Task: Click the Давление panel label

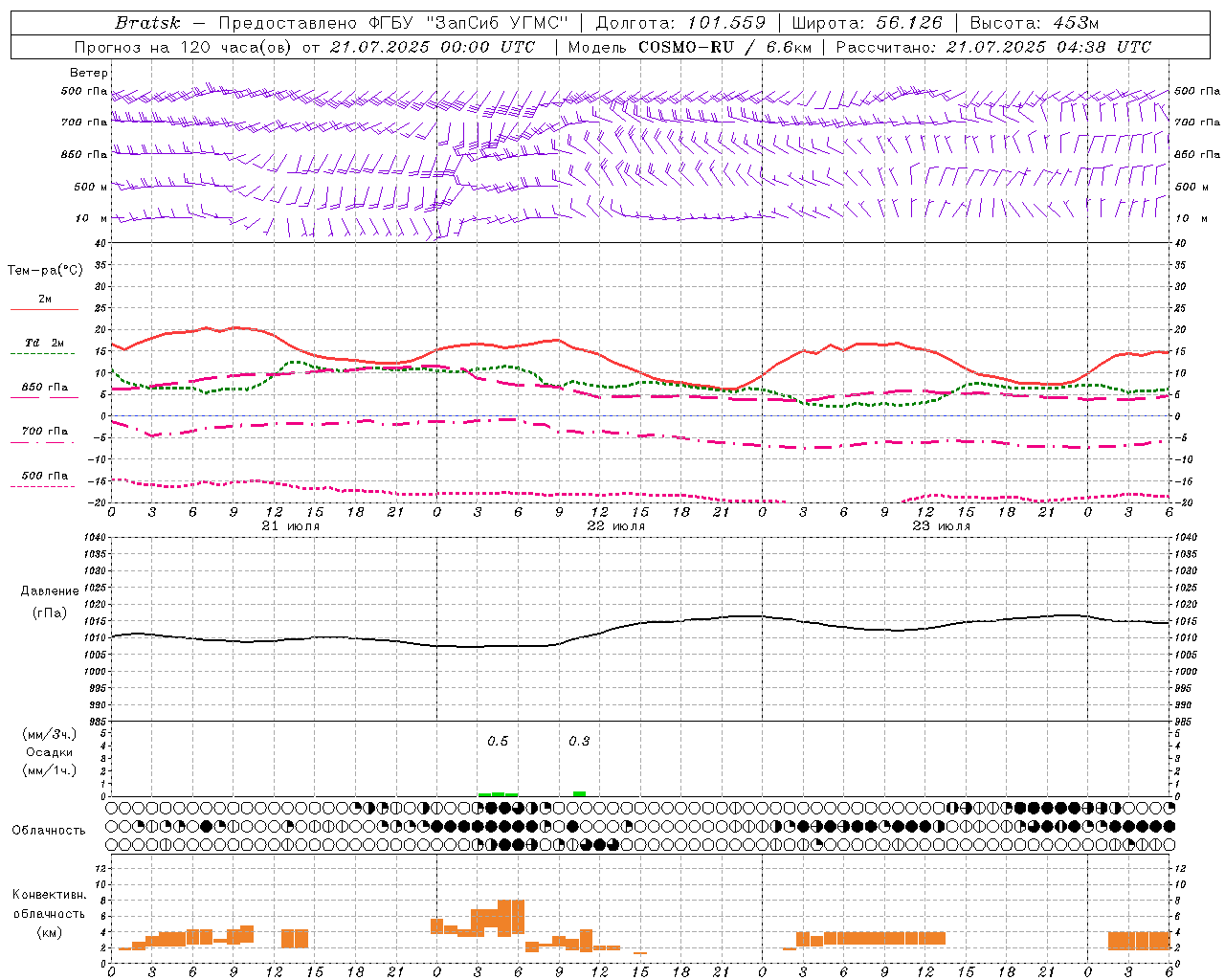Action: coord(50,591)
